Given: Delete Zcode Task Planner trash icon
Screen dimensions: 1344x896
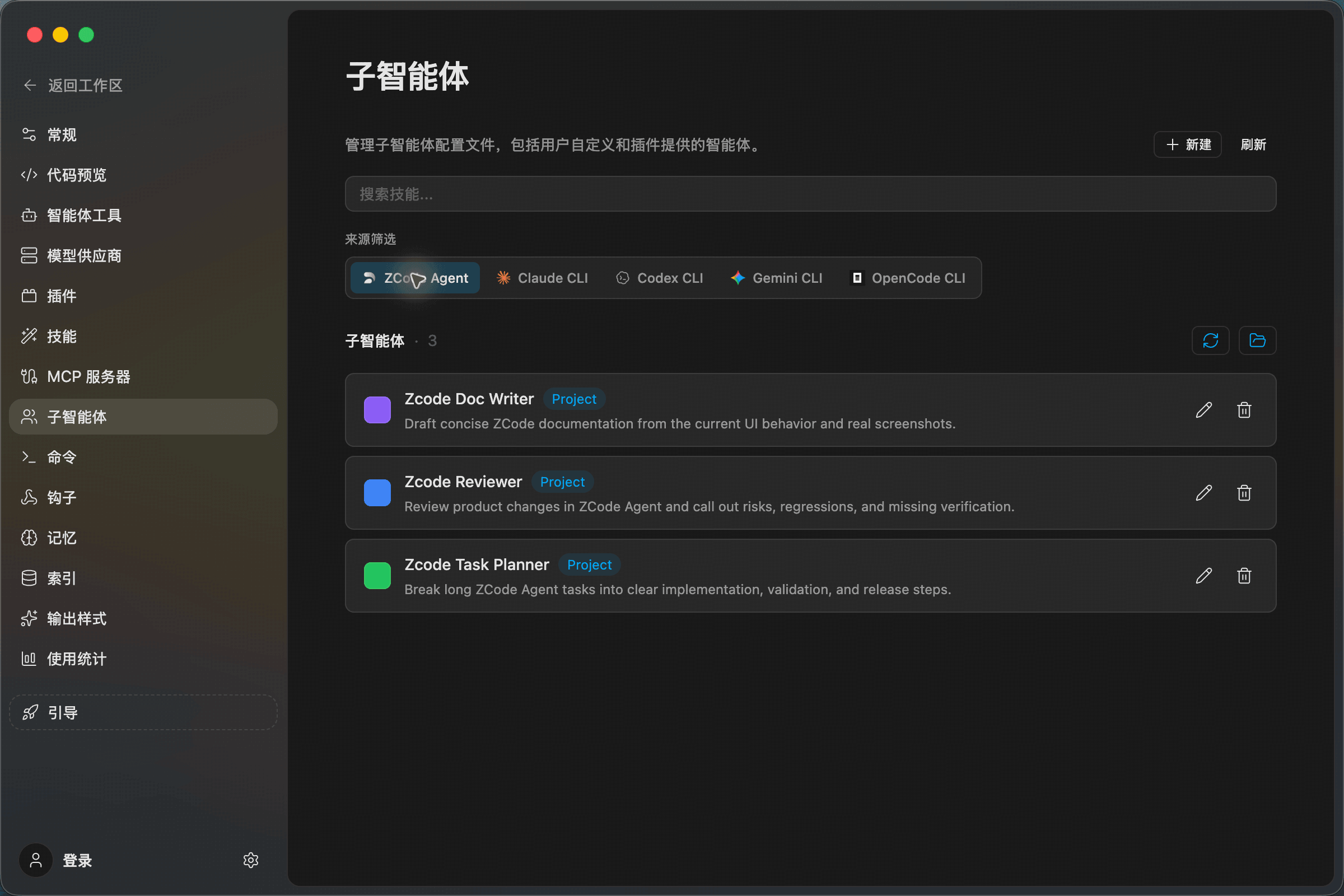Looking at the screenshot, I should coord(1244,576).
